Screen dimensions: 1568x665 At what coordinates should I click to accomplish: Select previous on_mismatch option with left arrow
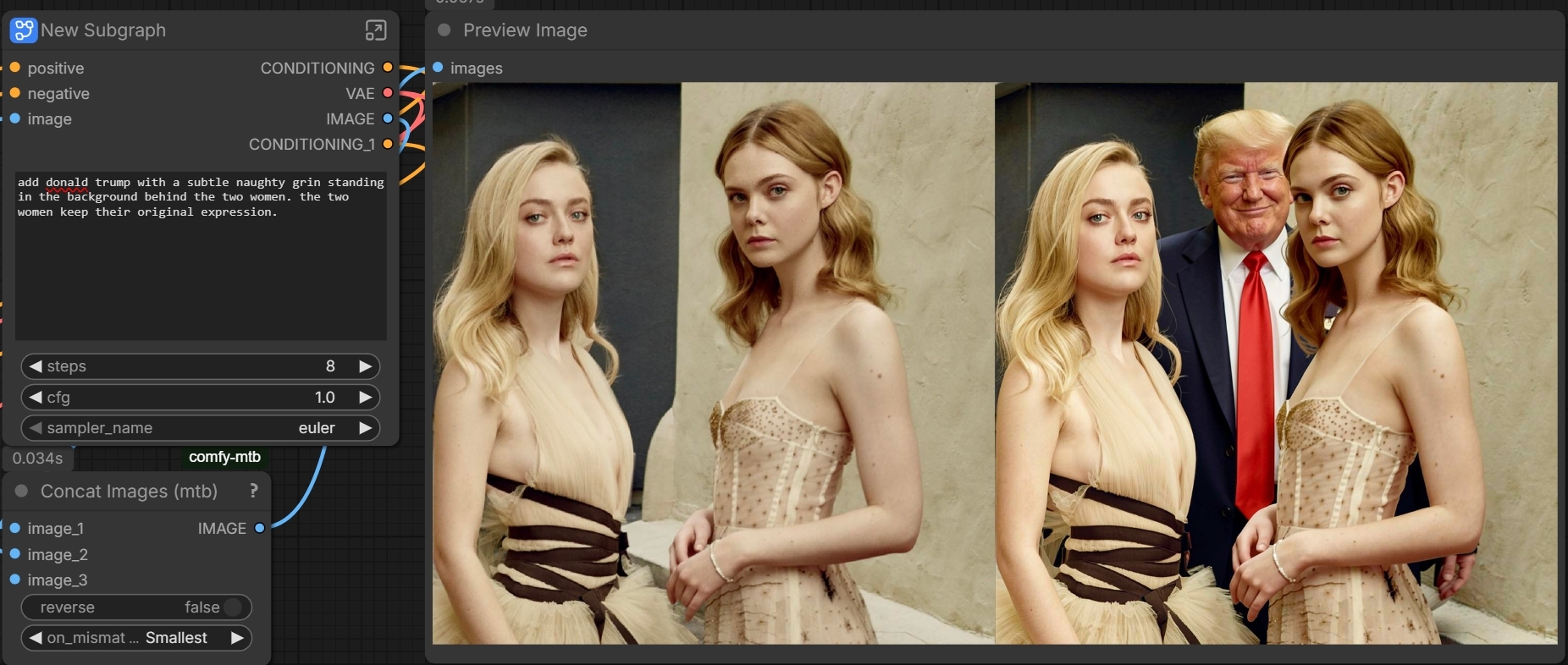35,638
